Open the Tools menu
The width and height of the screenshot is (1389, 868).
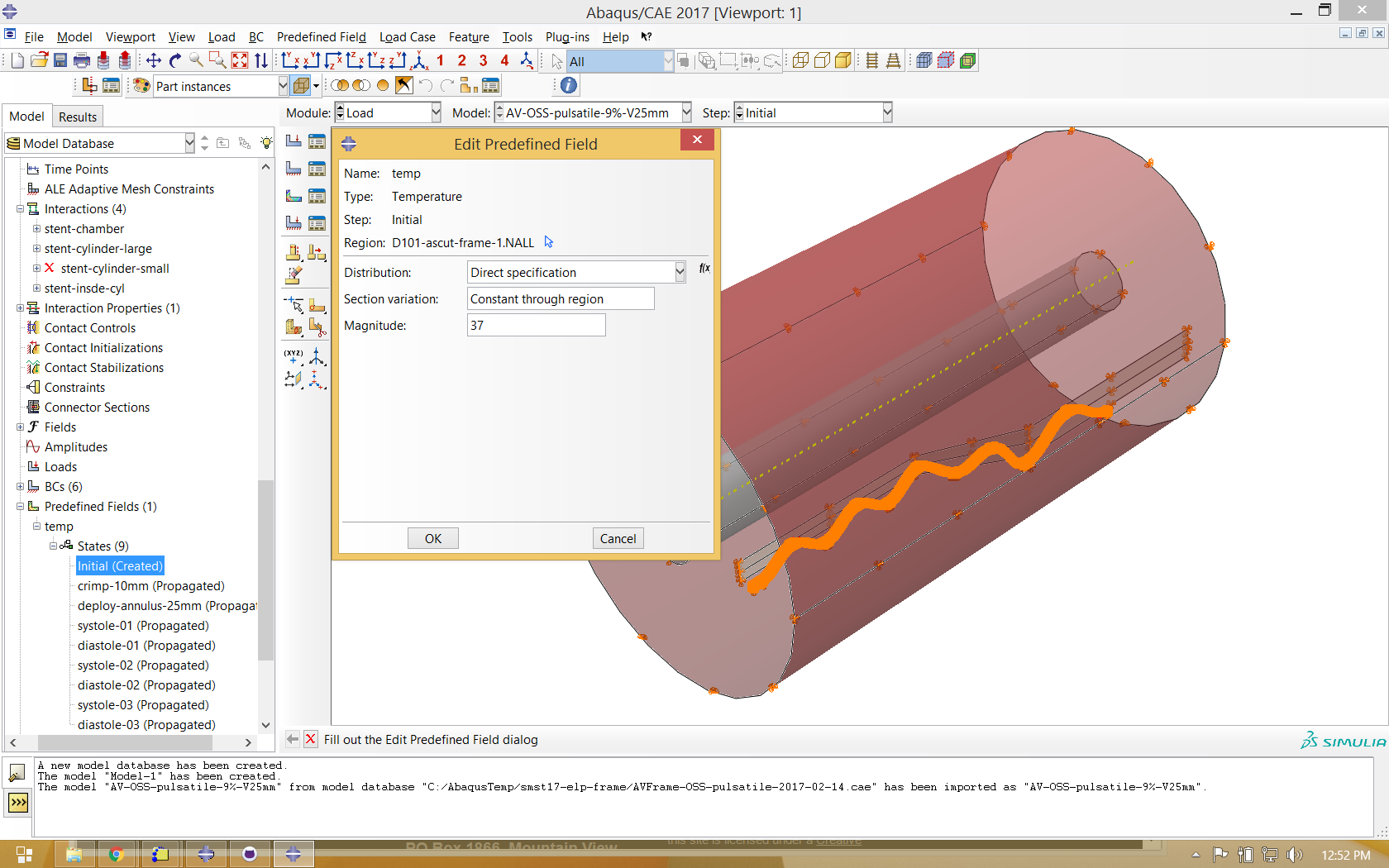tap(517, 36)
